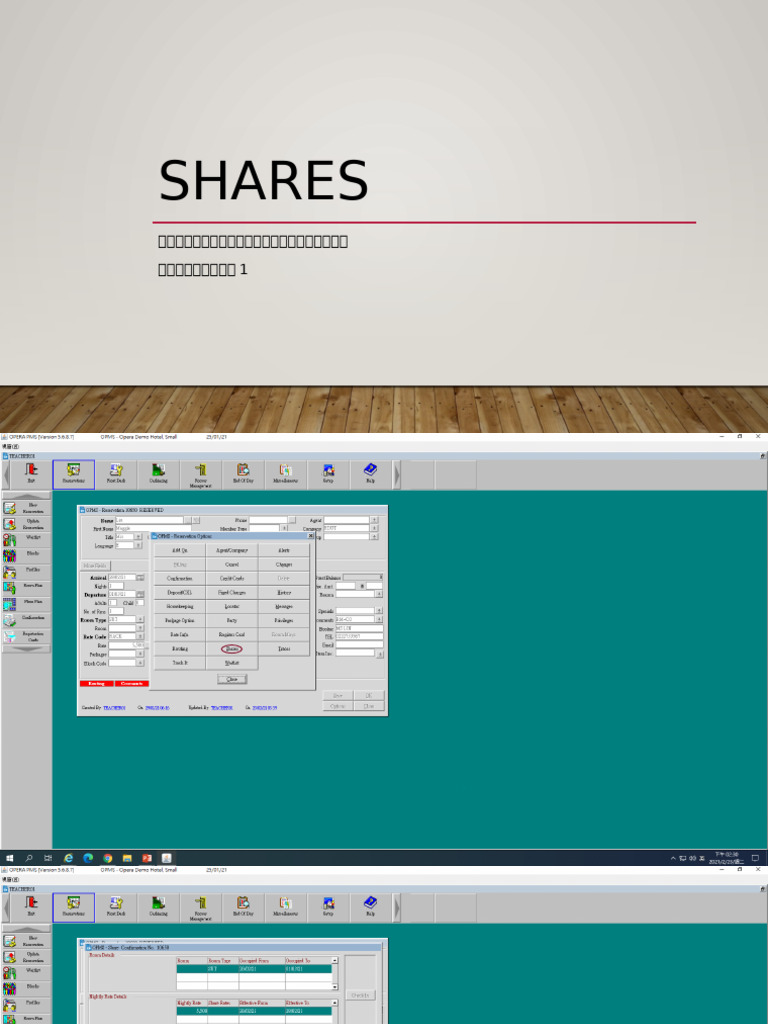
Task: Open Blocks in upper OPERA sidebar
Action: tap(26, 556)
